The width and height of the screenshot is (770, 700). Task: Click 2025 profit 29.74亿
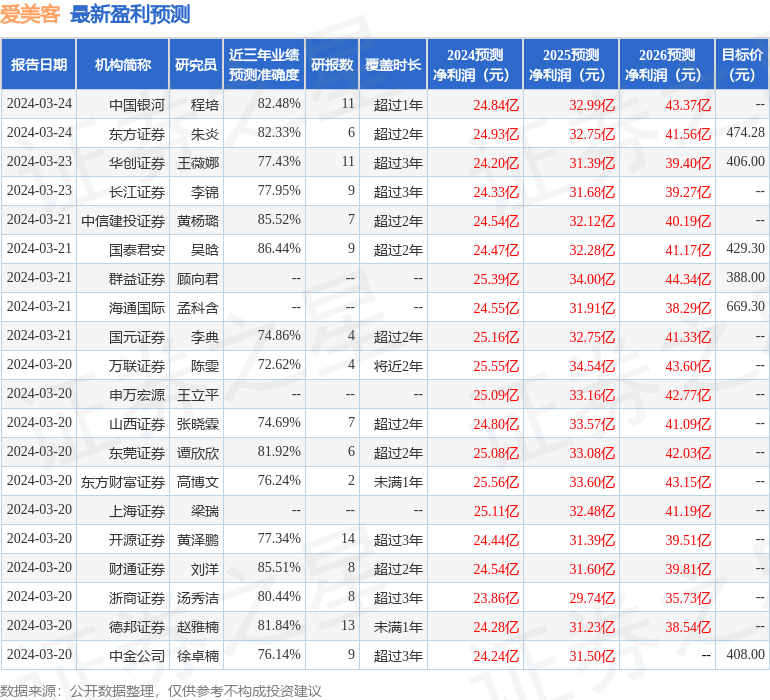pyautogui.click(x=592, y=598)
